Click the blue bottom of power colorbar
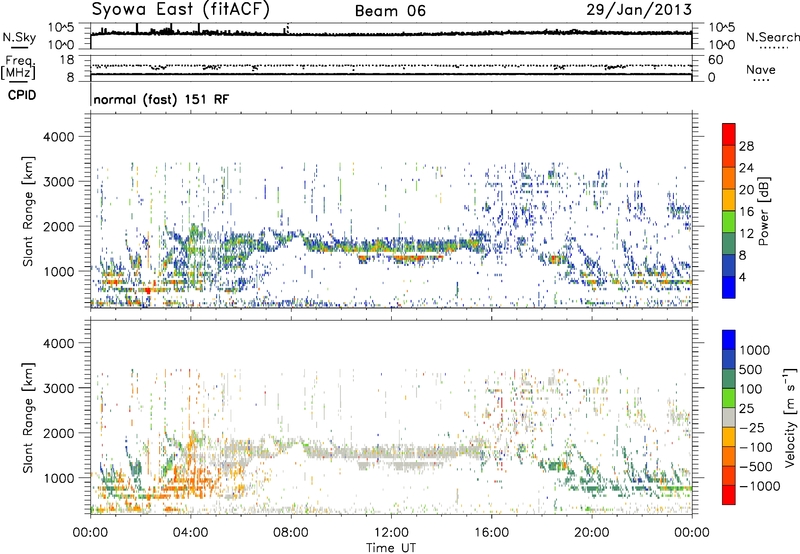800x554 pixels. coord(729,287)
